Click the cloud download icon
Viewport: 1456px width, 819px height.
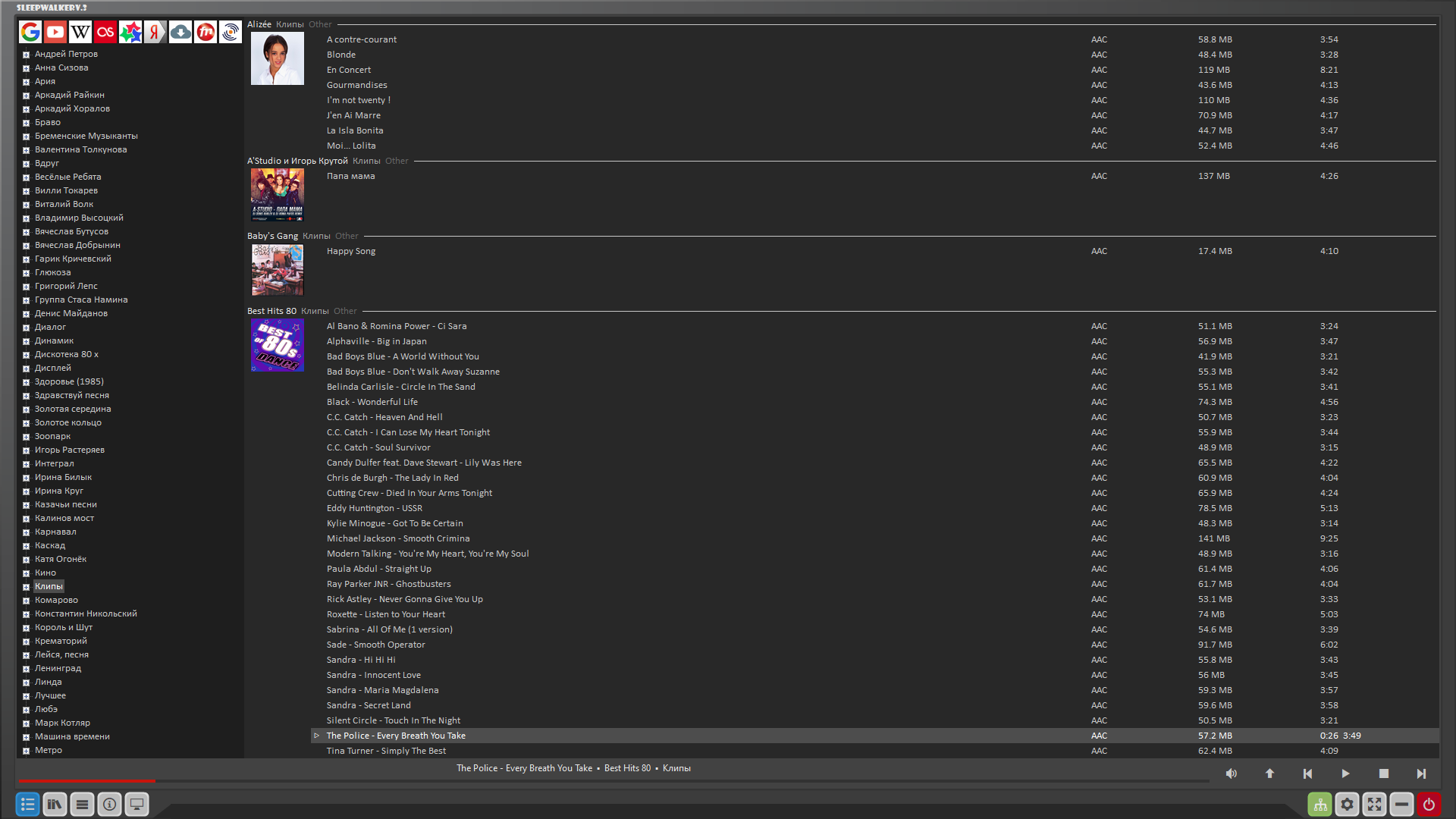click(x=180, y=32)
